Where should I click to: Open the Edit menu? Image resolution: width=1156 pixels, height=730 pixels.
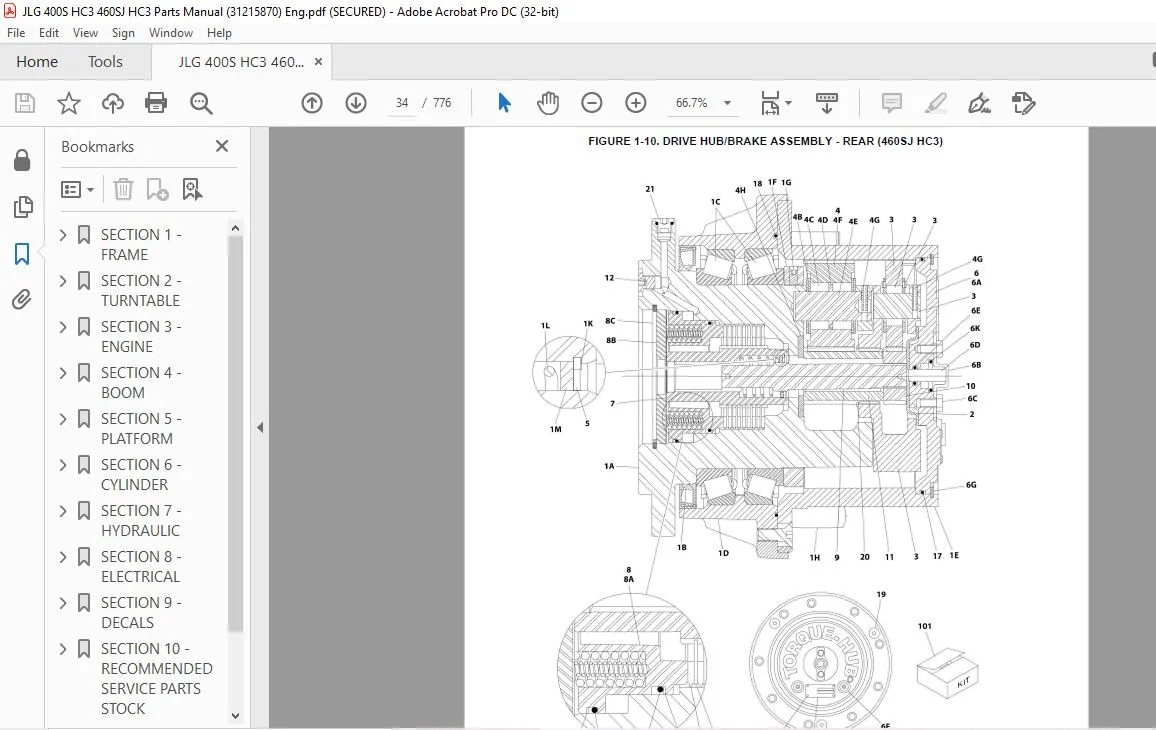tap(49, 32)
